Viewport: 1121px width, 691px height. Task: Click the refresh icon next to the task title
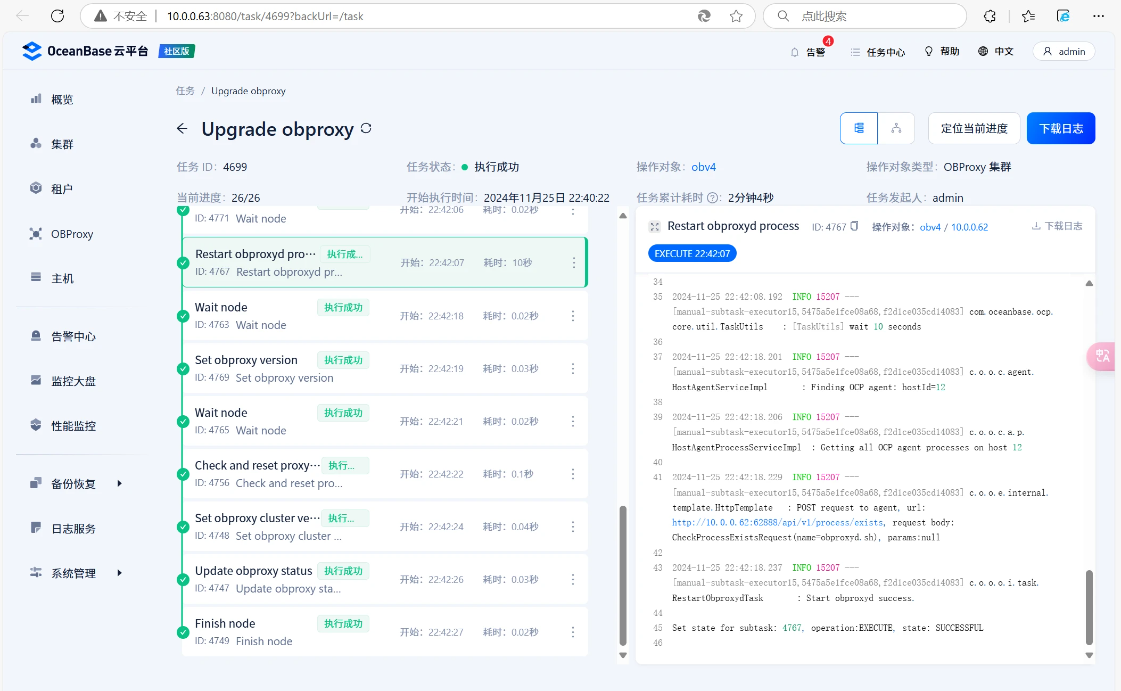click(x=366, y=129)
